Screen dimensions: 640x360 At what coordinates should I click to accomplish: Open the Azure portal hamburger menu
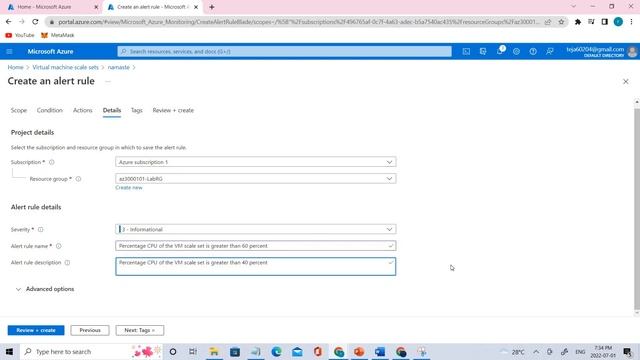[x=9, y=51]
